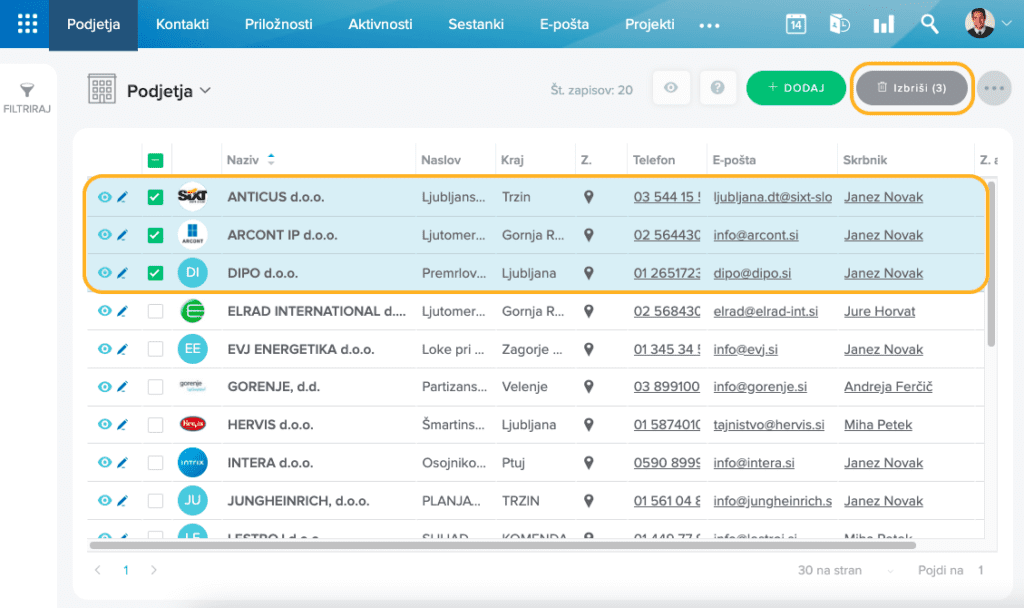The image size is (1024, 608).
Task: Go to the next page arrow
Action: [153, 570]
